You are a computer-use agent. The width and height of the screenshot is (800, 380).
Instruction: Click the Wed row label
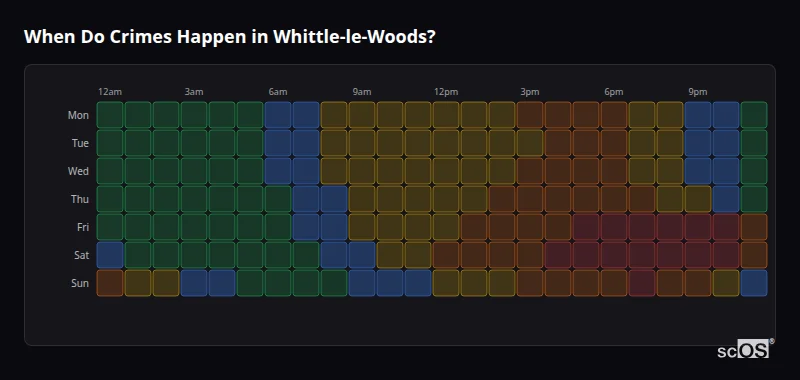point(78,171)
